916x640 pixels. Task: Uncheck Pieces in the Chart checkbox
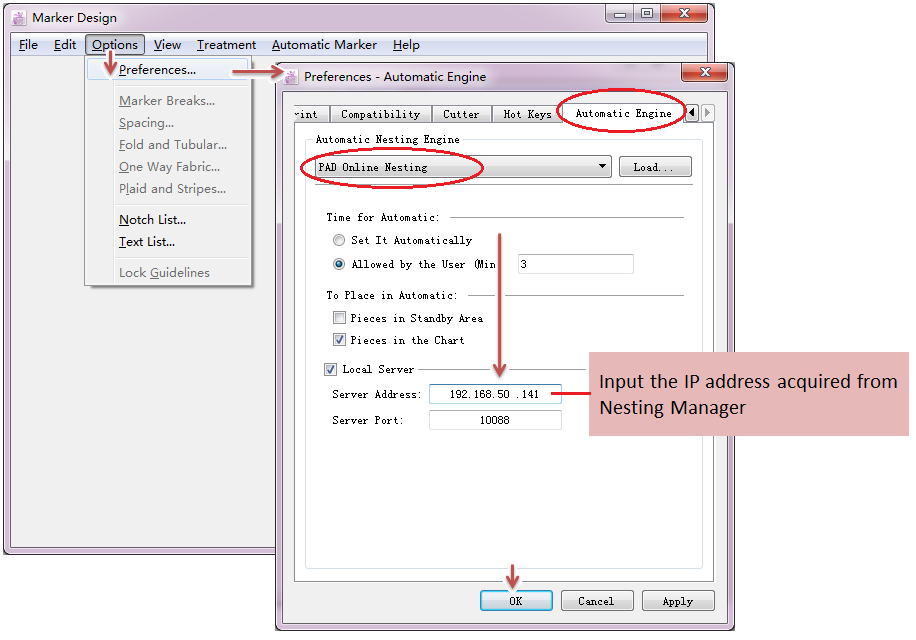click(339, 340)
